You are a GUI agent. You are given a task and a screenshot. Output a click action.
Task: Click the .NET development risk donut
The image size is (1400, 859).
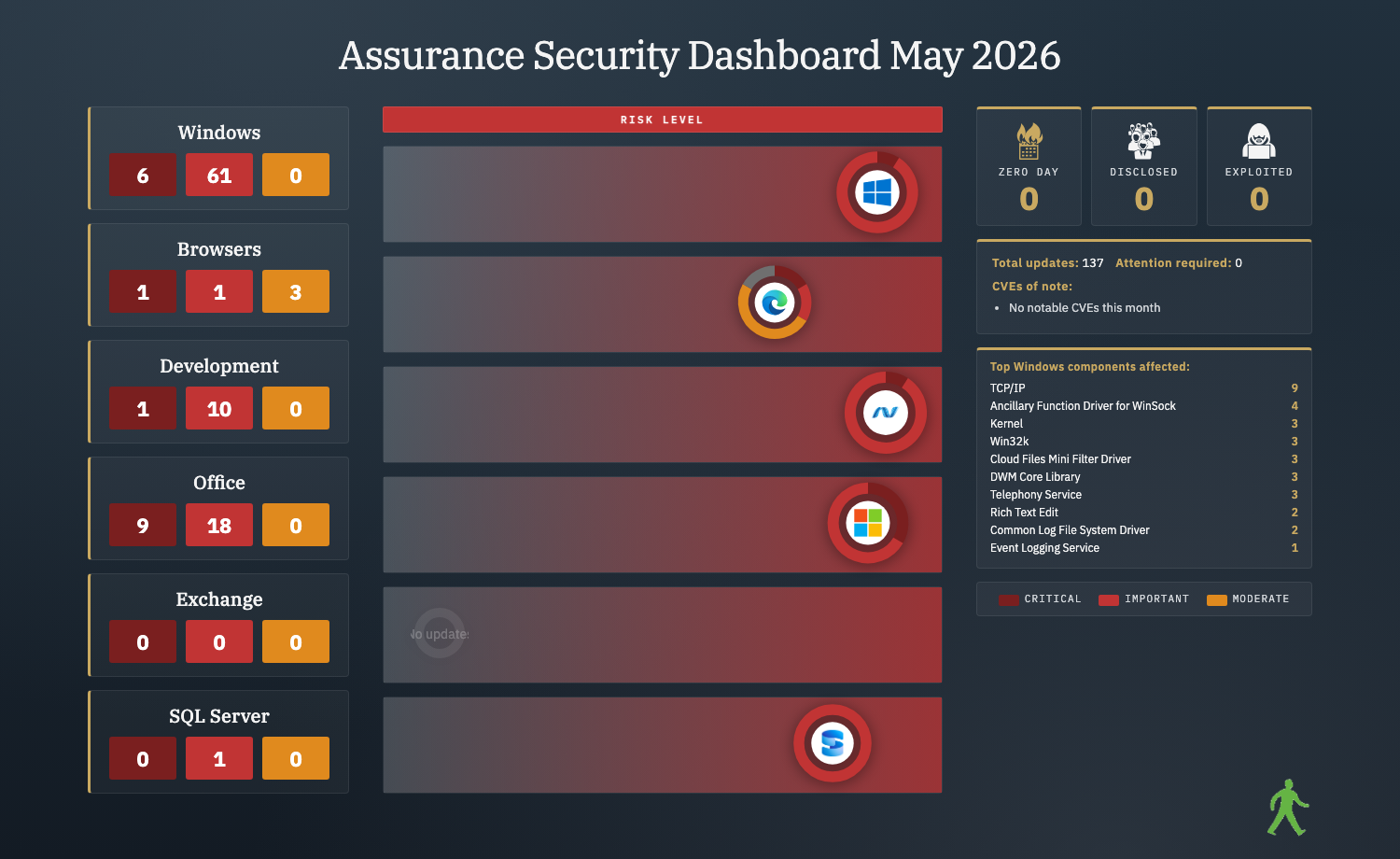click(886, 413)
